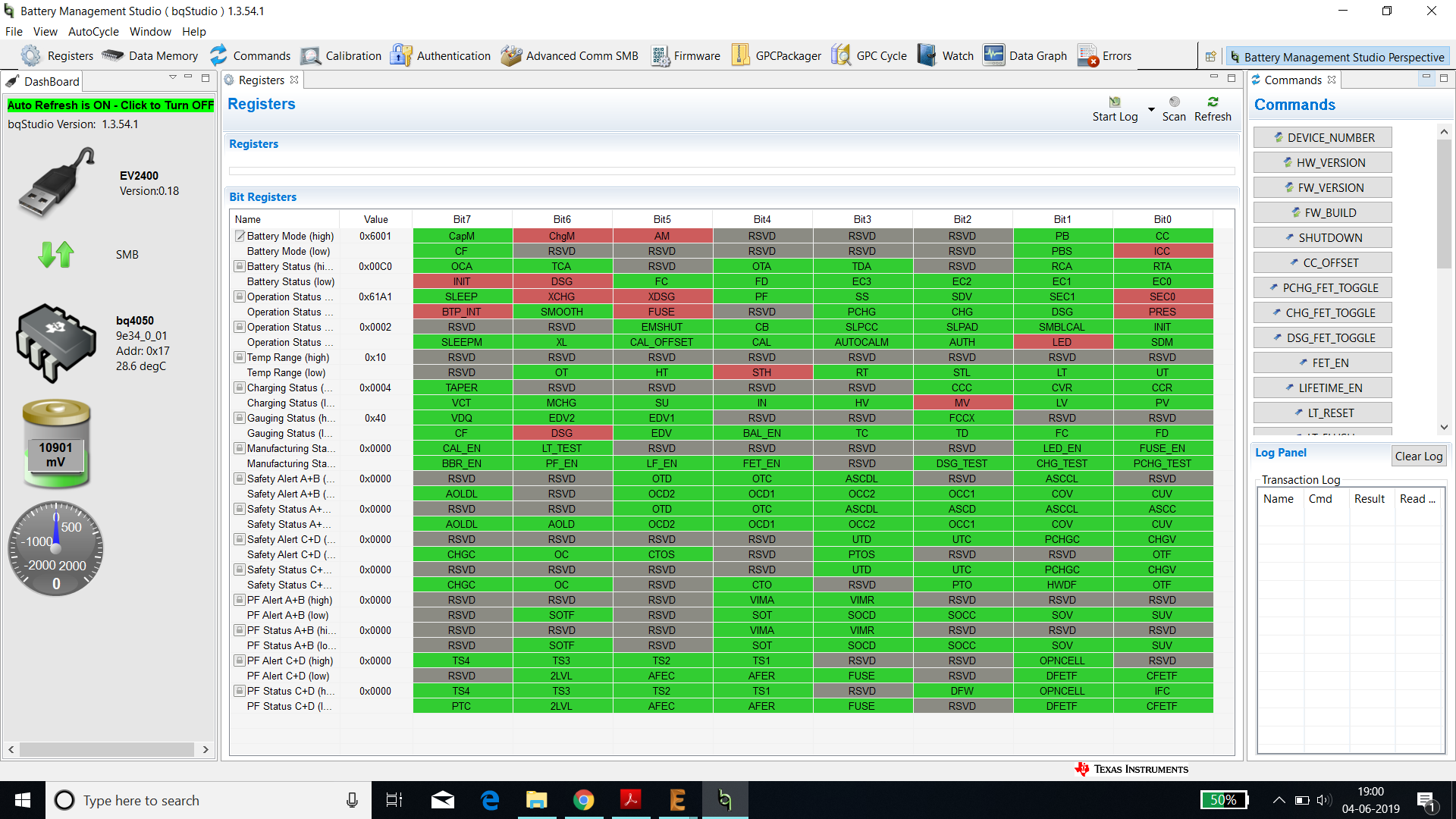
Task: Click the SMB communication arrows icon
Action: tap(56, 255)
